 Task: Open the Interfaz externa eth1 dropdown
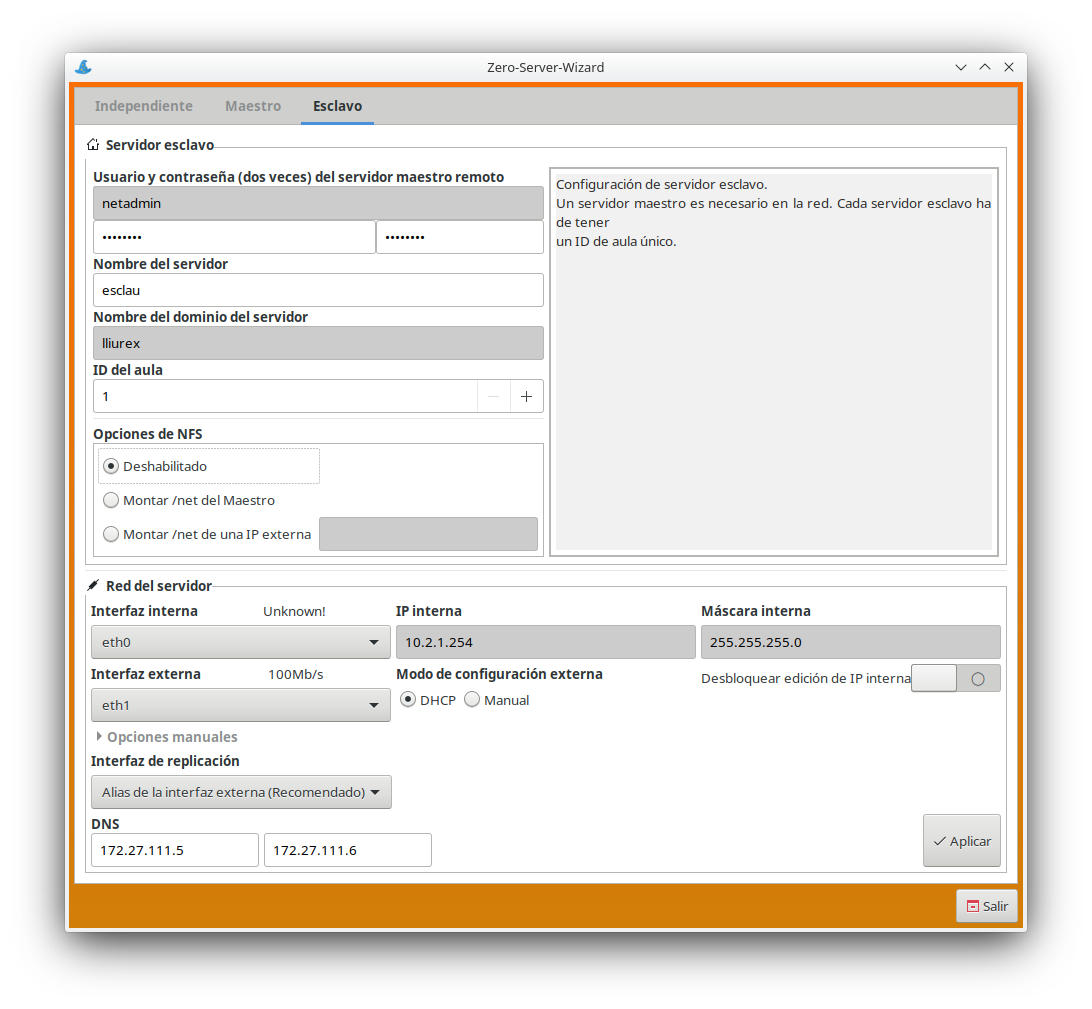coord(240,705)
